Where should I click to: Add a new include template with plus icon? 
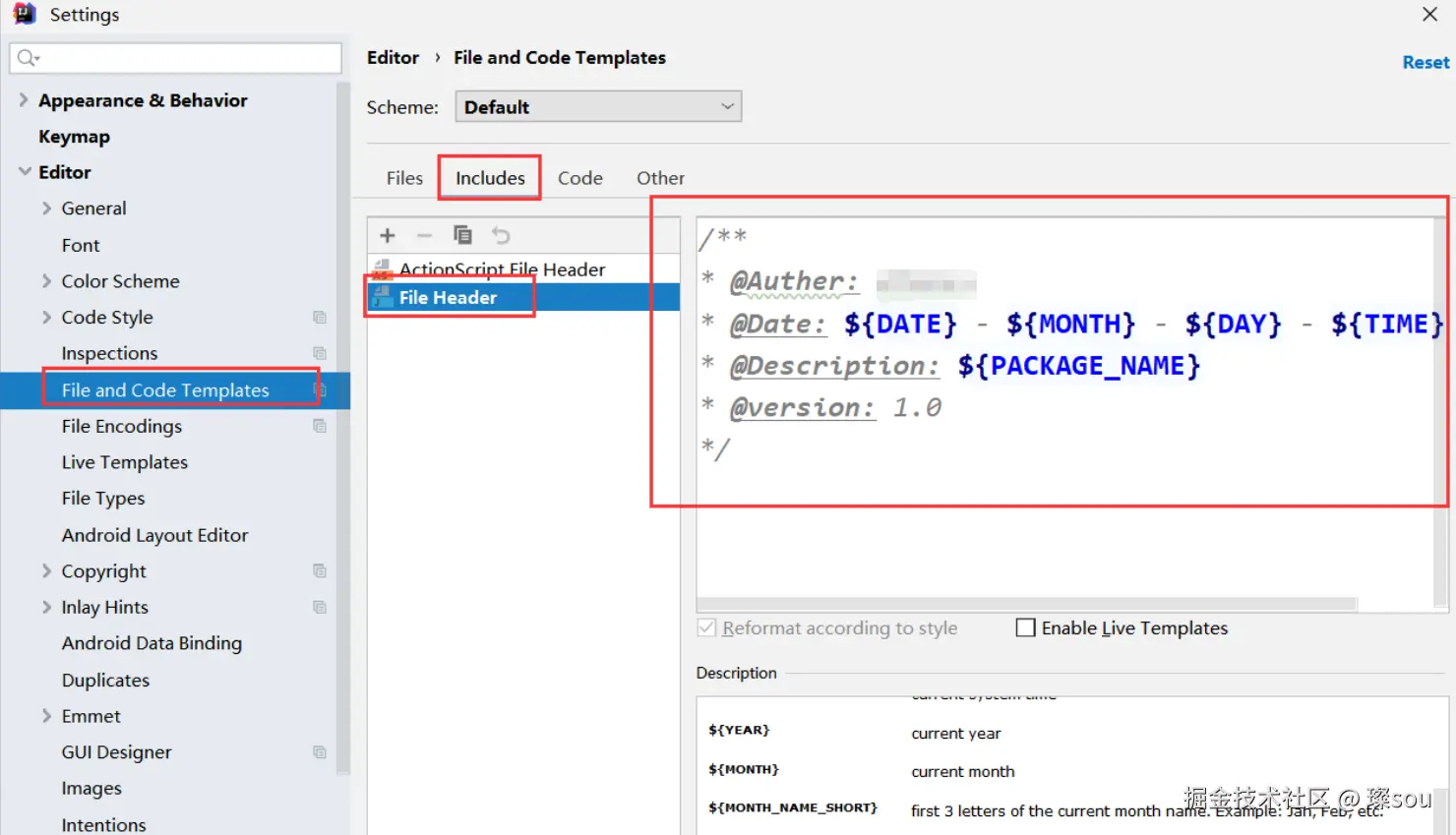[388, 235]
